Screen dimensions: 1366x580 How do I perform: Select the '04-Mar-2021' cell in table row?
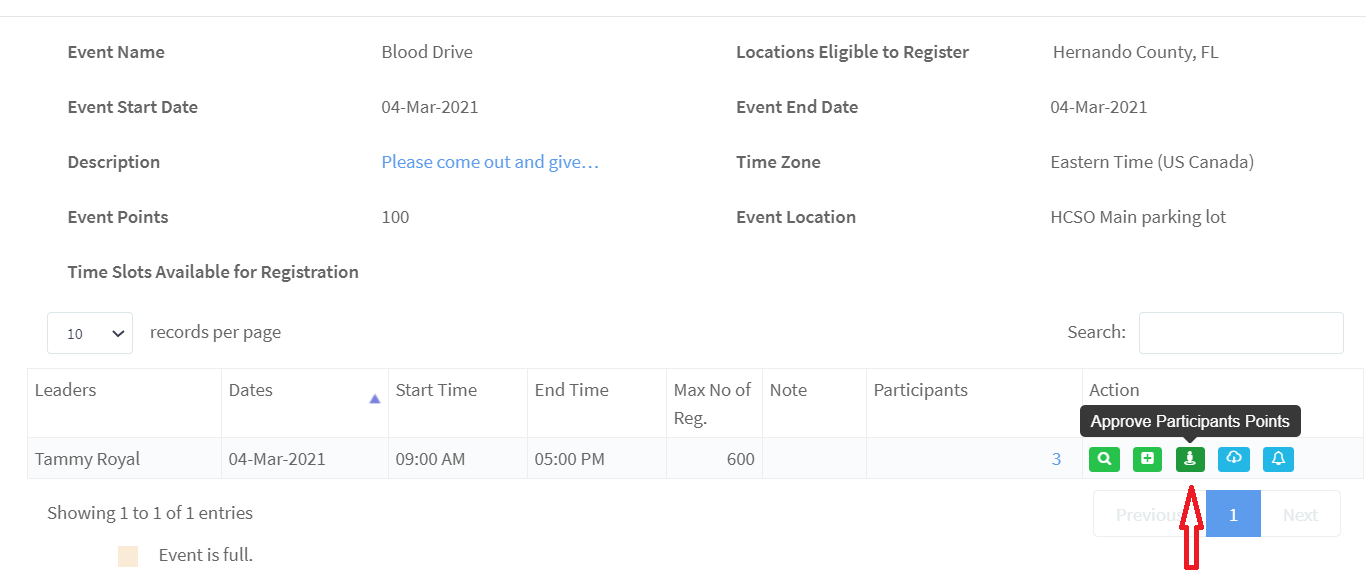(304, 459)
